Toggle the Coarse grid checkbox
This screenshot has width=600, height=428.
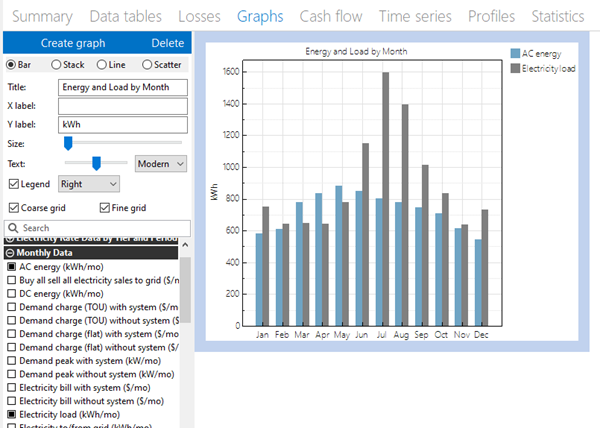pyautogui.click(x=13, y=208)
